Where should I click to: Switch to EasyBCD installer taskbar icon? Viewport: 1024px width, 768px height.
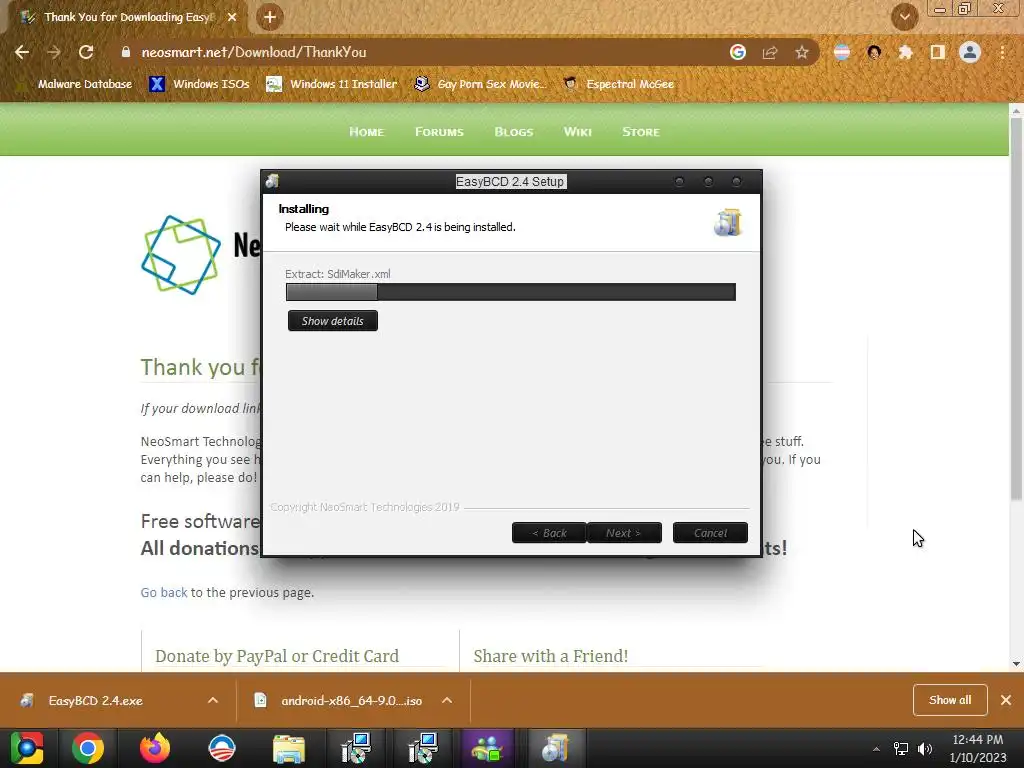[555, 748]
